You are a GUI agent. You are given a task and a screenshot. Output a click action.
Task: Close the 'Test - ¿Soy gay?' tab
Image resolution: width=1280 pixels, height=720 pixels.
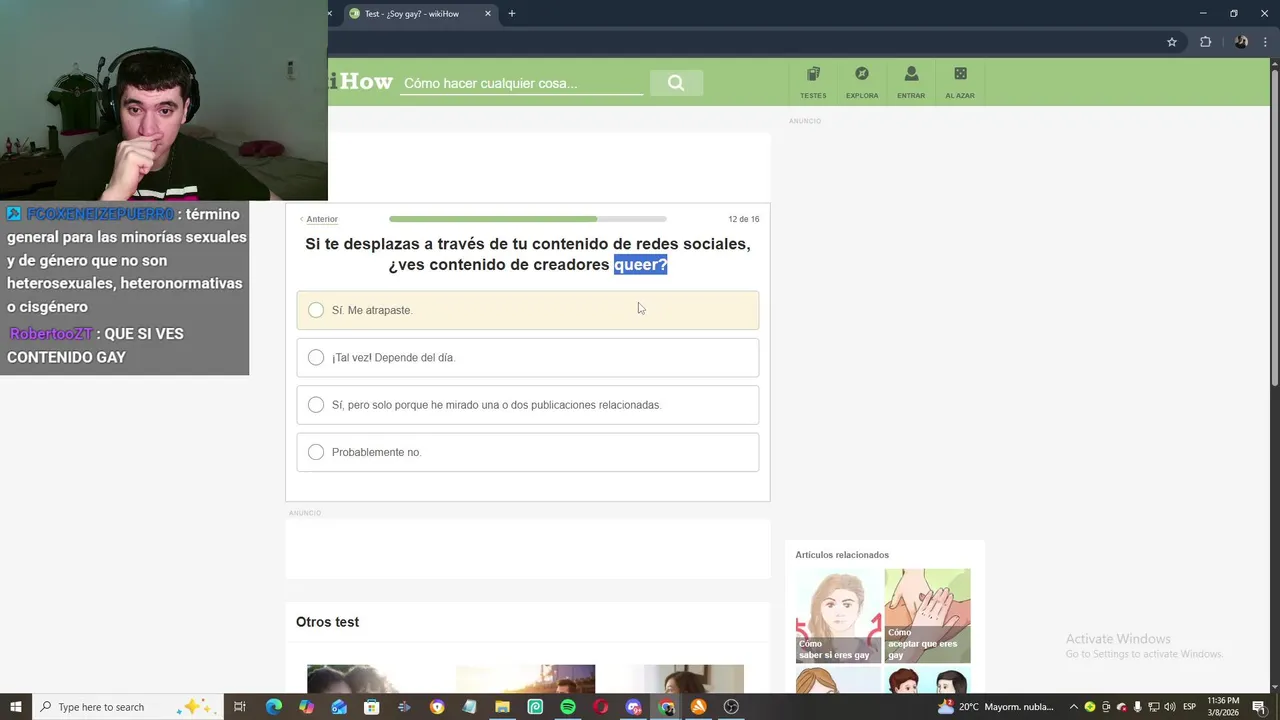coord(488,14)
